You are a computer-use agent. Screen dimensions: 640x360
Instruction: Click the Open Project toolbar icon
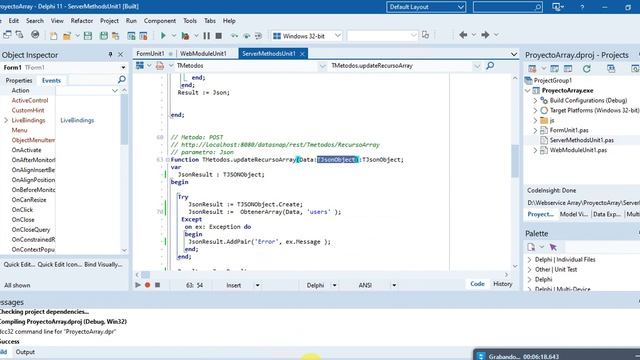tap(116, 36)
